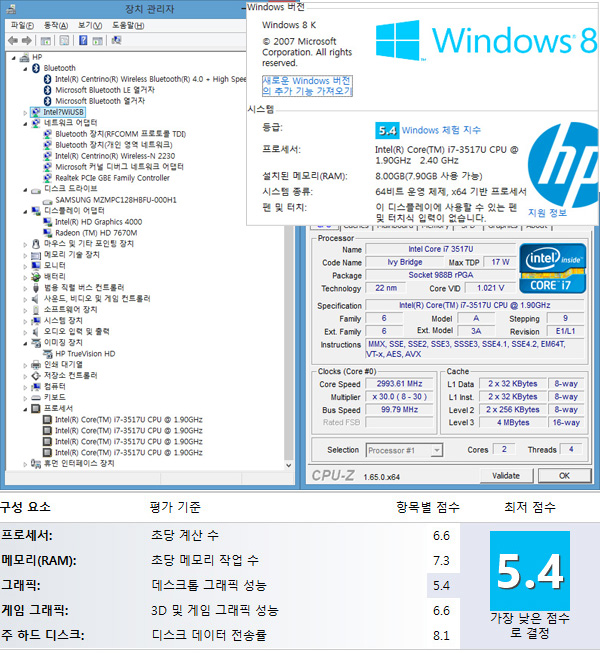The image size is (600, 653).
Task: Open the 파일(F) menu
Action: coord(22,25)
